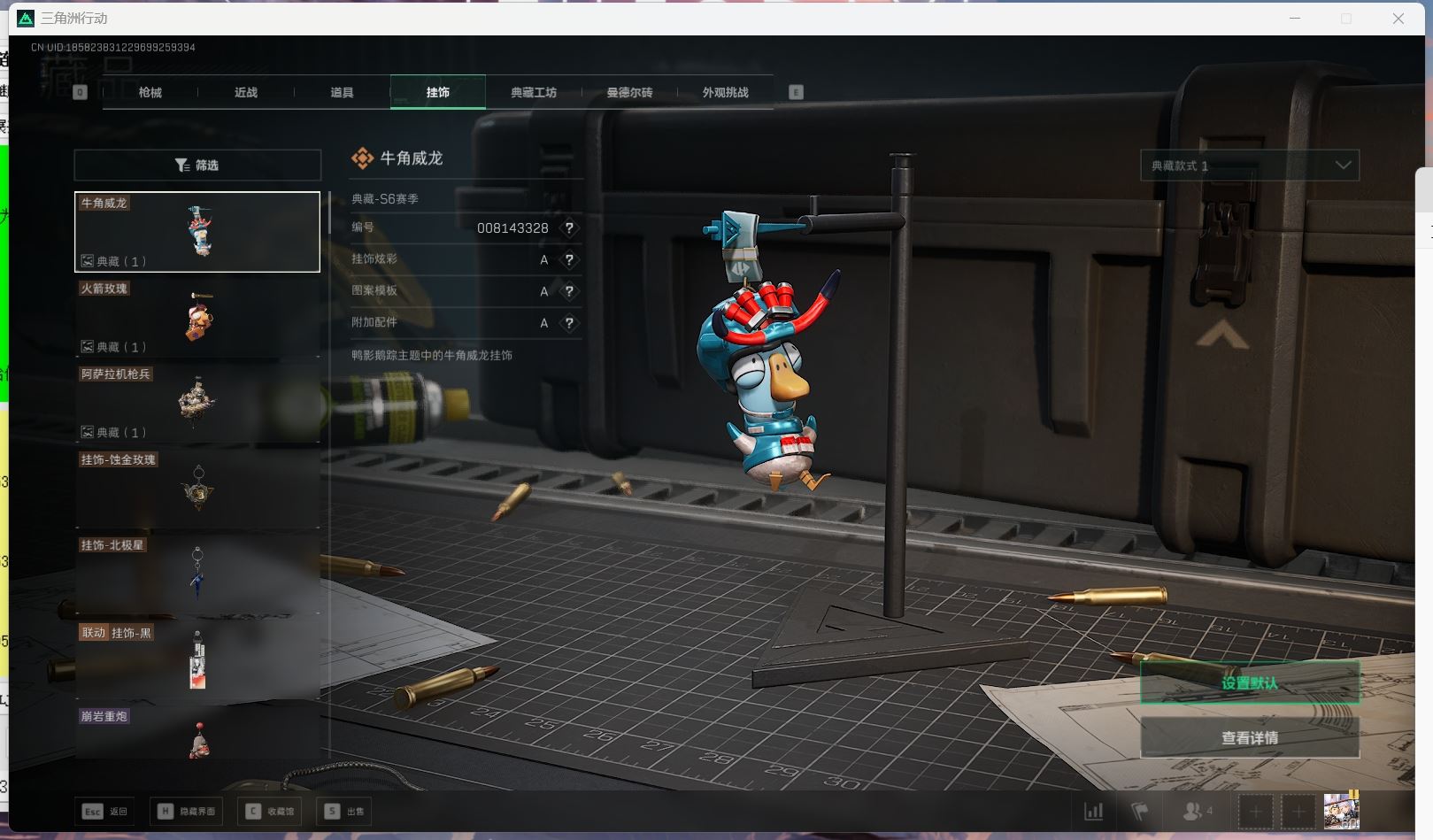Select the 火箭玫瑰 charm thumbnail

point(197,317)
